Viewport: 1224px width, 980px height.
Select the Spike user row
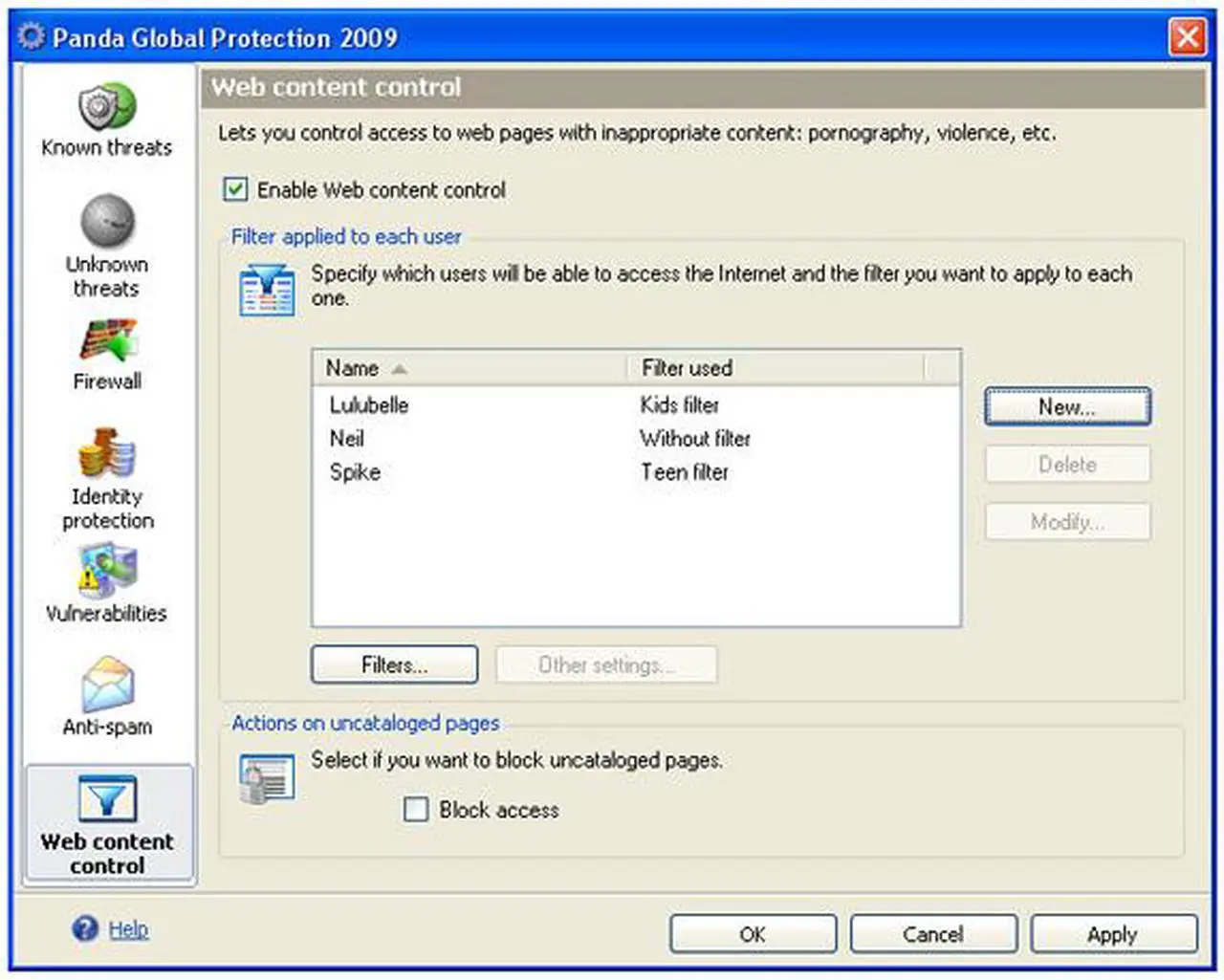635,472
